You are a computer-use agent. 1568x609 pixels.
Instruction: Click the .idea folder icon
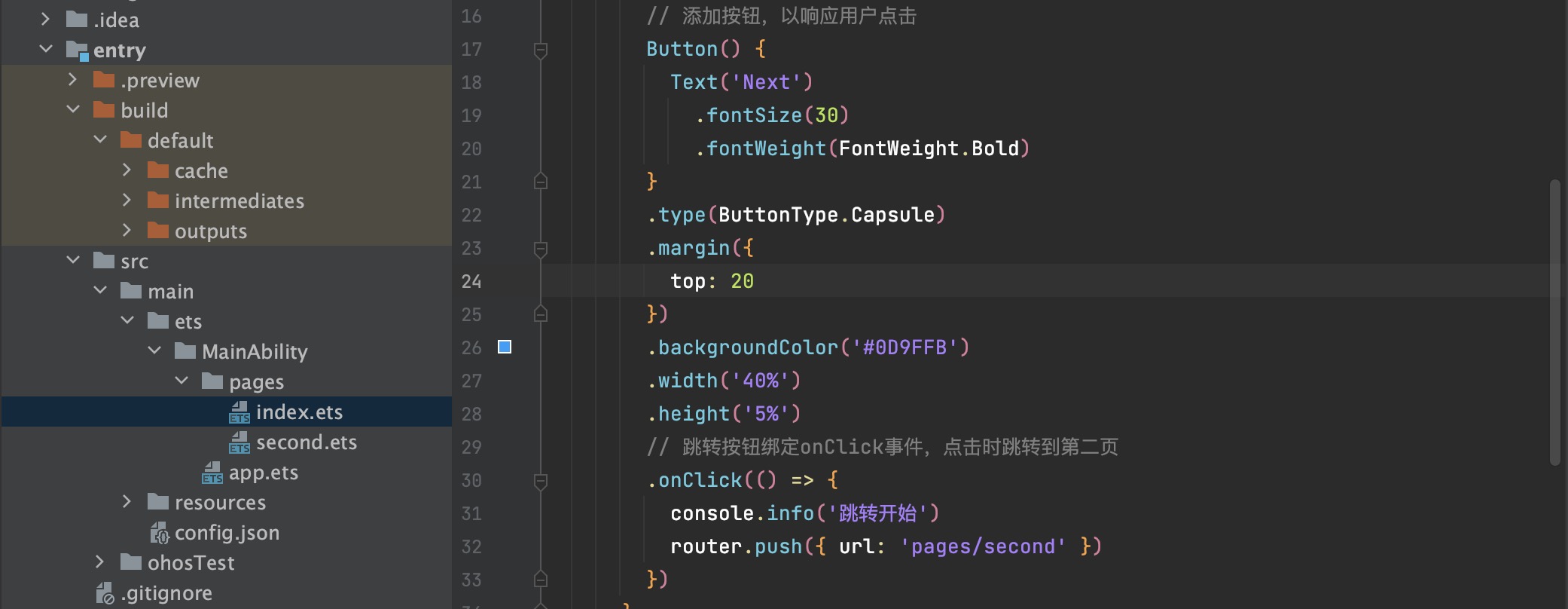pos(77,19)
